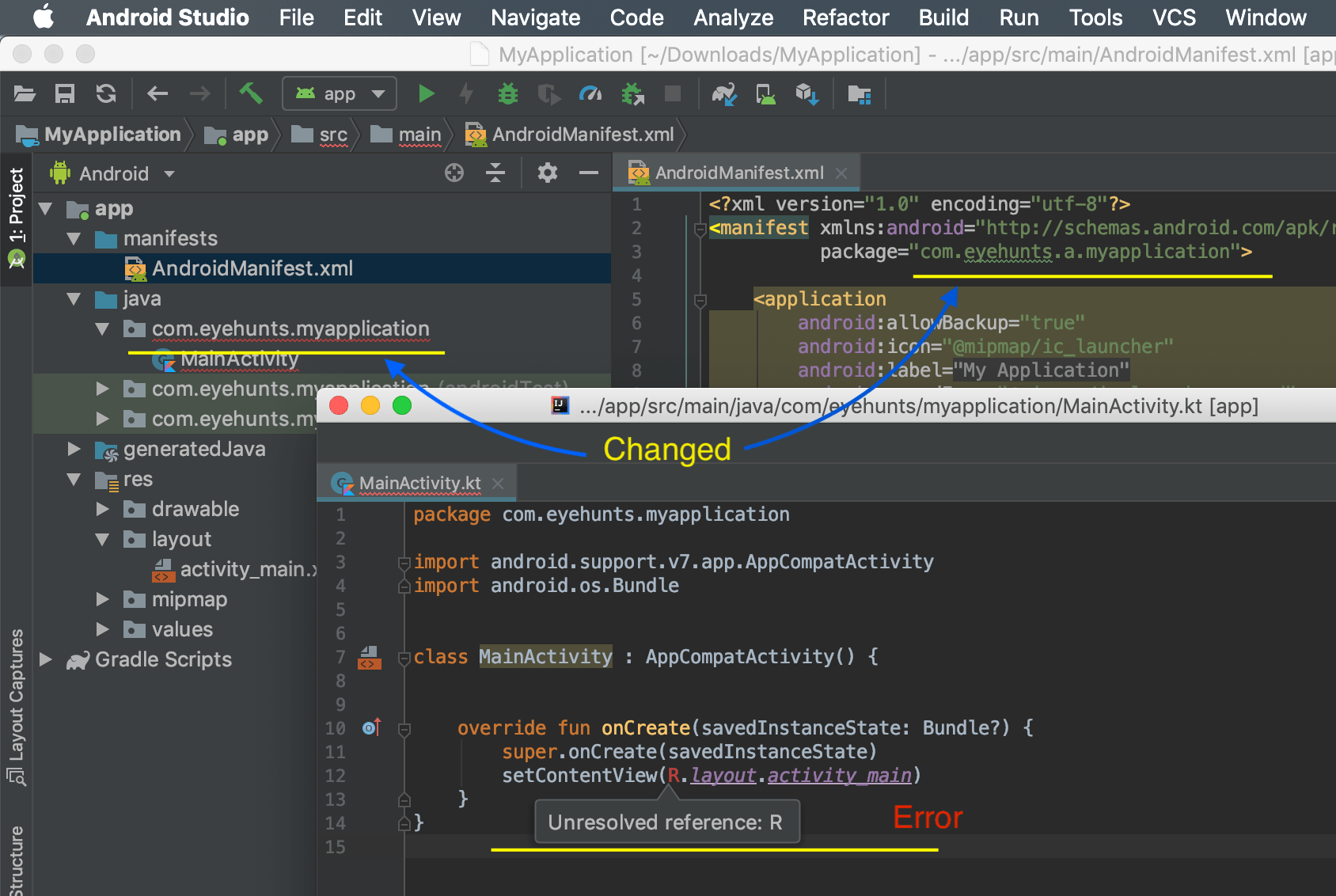Viewport: 1336px width, 896px height.
Task: Start debugging with the bug icon
Action: pos(507,93)
